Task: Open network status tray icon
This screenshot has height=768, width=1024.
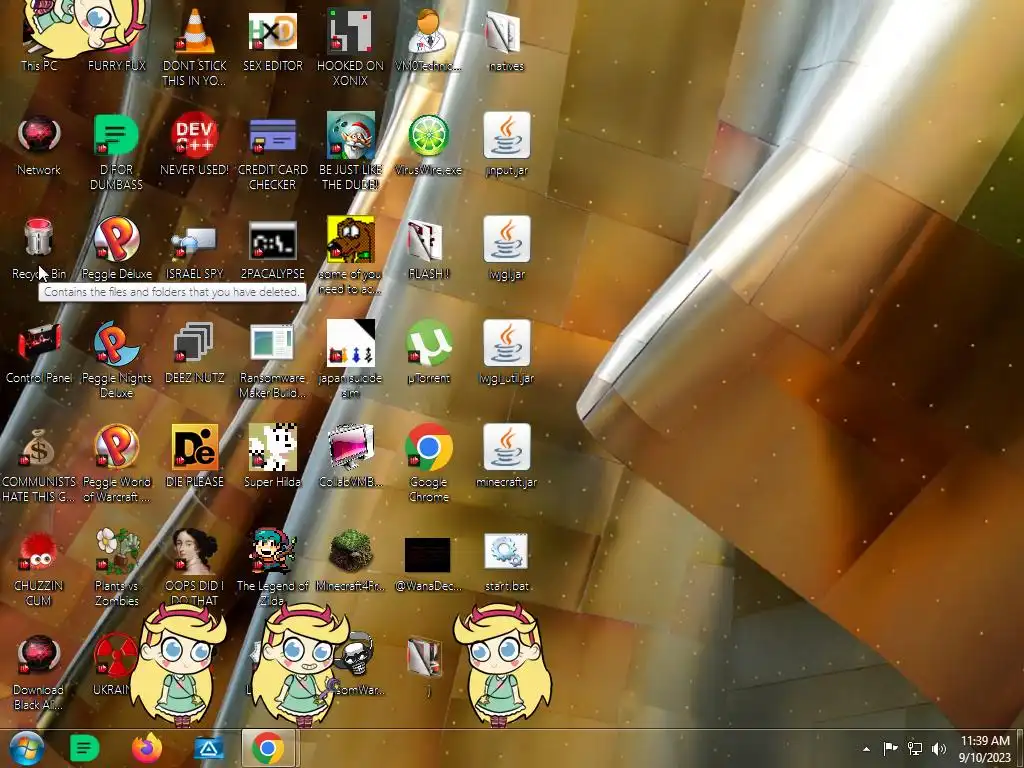Action: pyautogui.click(x=915, y=748)
